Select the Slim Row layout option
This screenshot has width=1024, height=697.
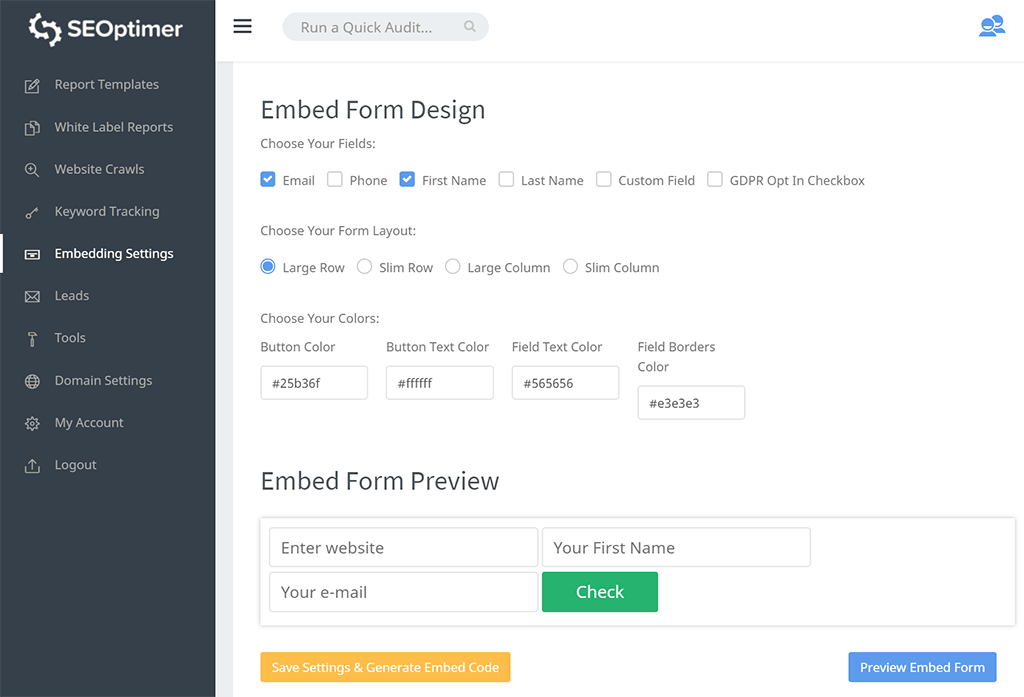coord(365,267)
